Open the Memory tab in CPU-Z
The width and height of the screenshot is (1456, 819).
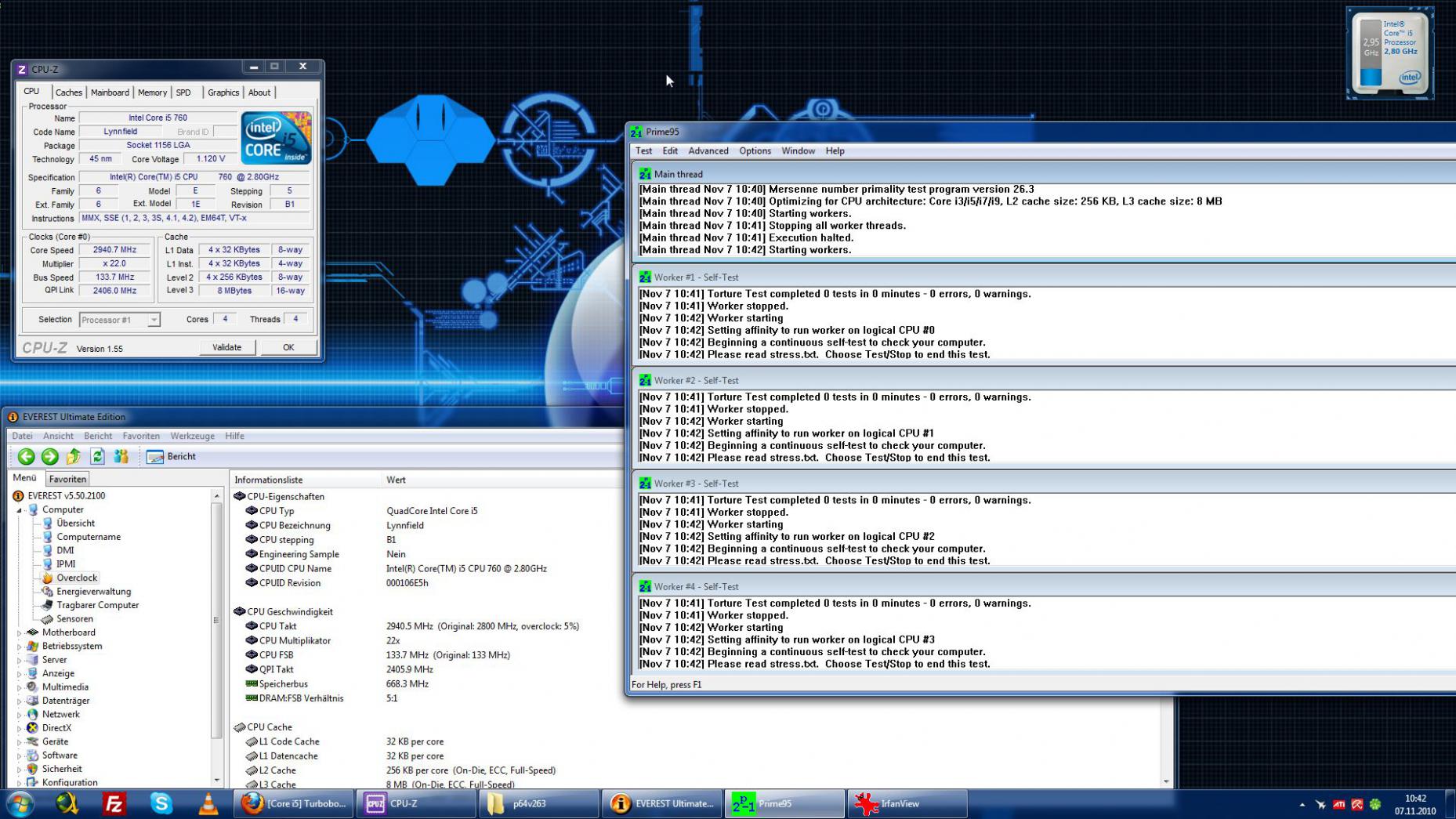click(x=152, y=92)
